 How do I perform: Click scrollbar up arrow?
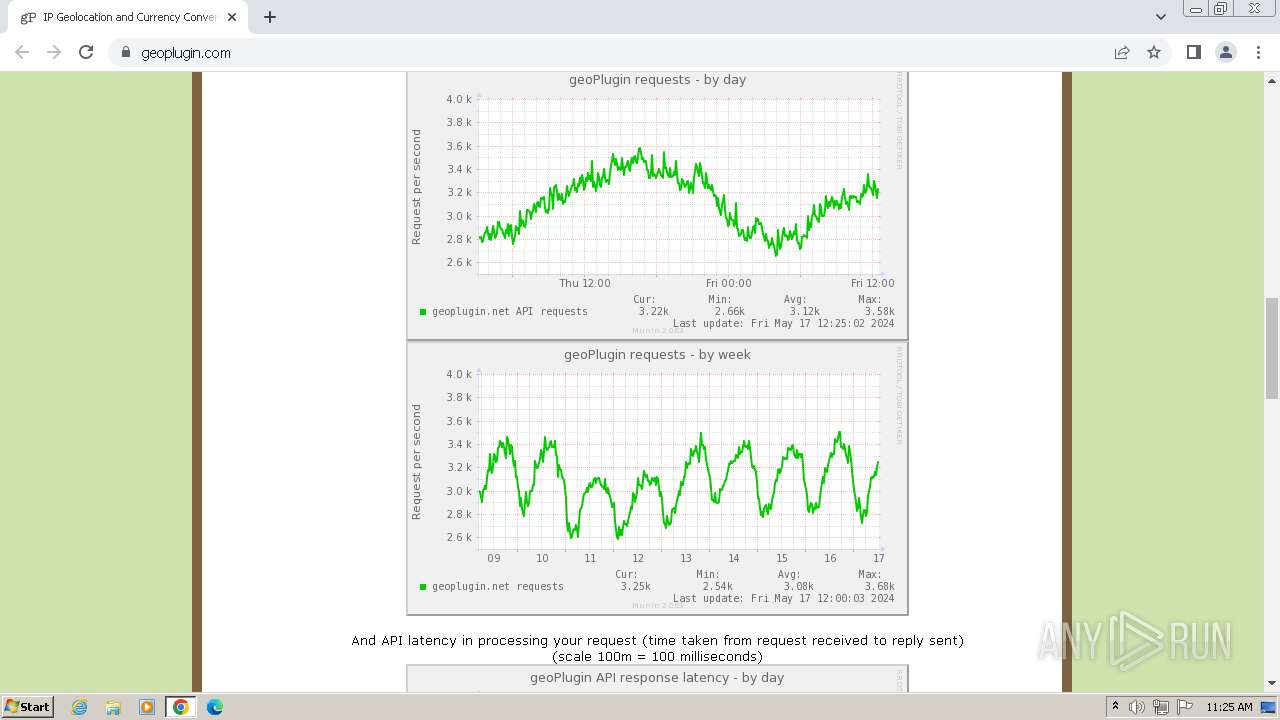click(1271, 79)
